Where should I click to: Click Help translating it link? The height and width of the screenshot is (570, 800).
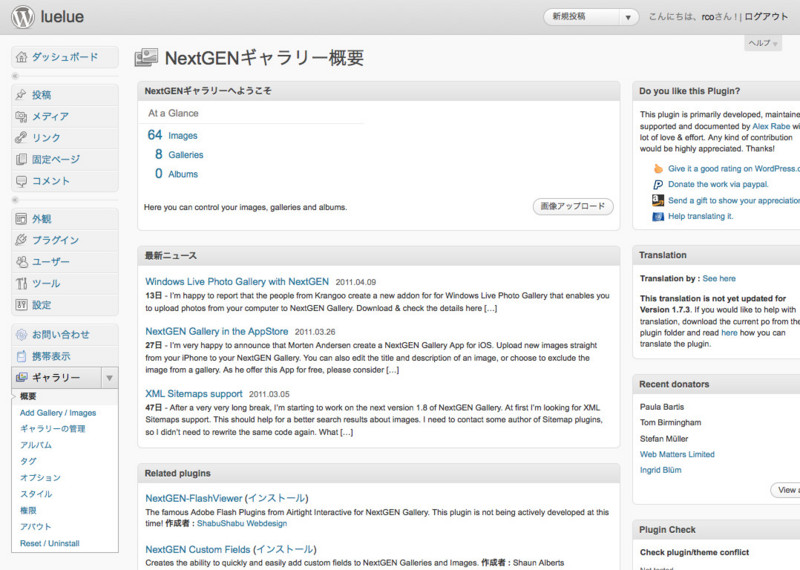tap(700, 216)
